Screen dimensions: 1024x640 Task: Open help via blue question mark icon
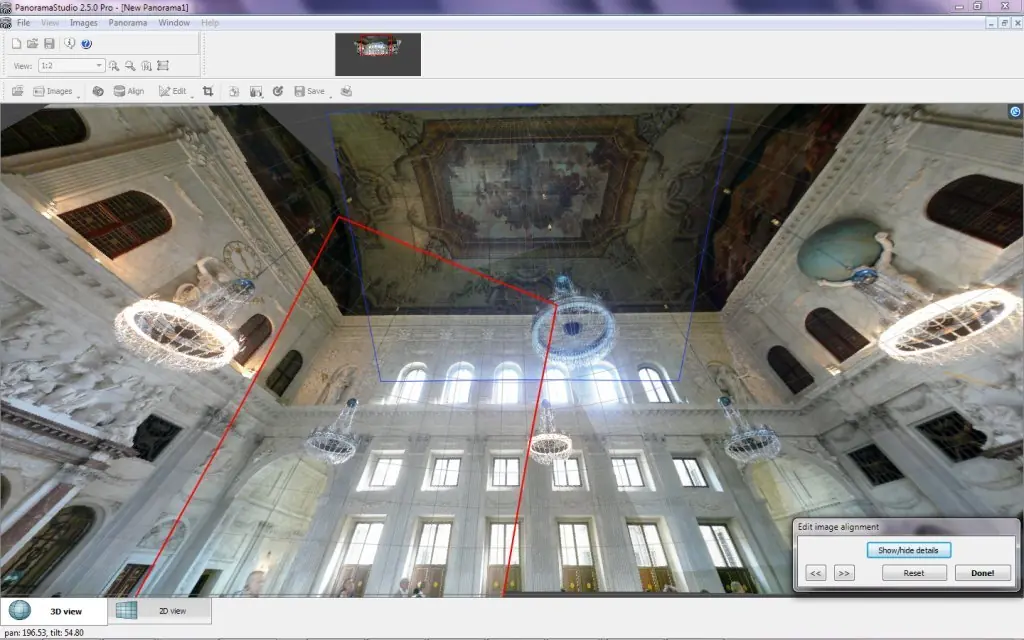(86, 44)
